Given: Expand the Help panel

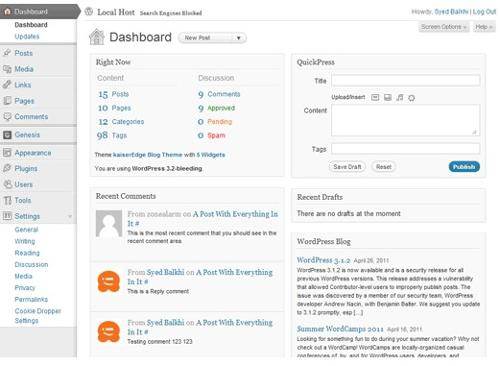Looking at the screenshot, I should point(483,27).
